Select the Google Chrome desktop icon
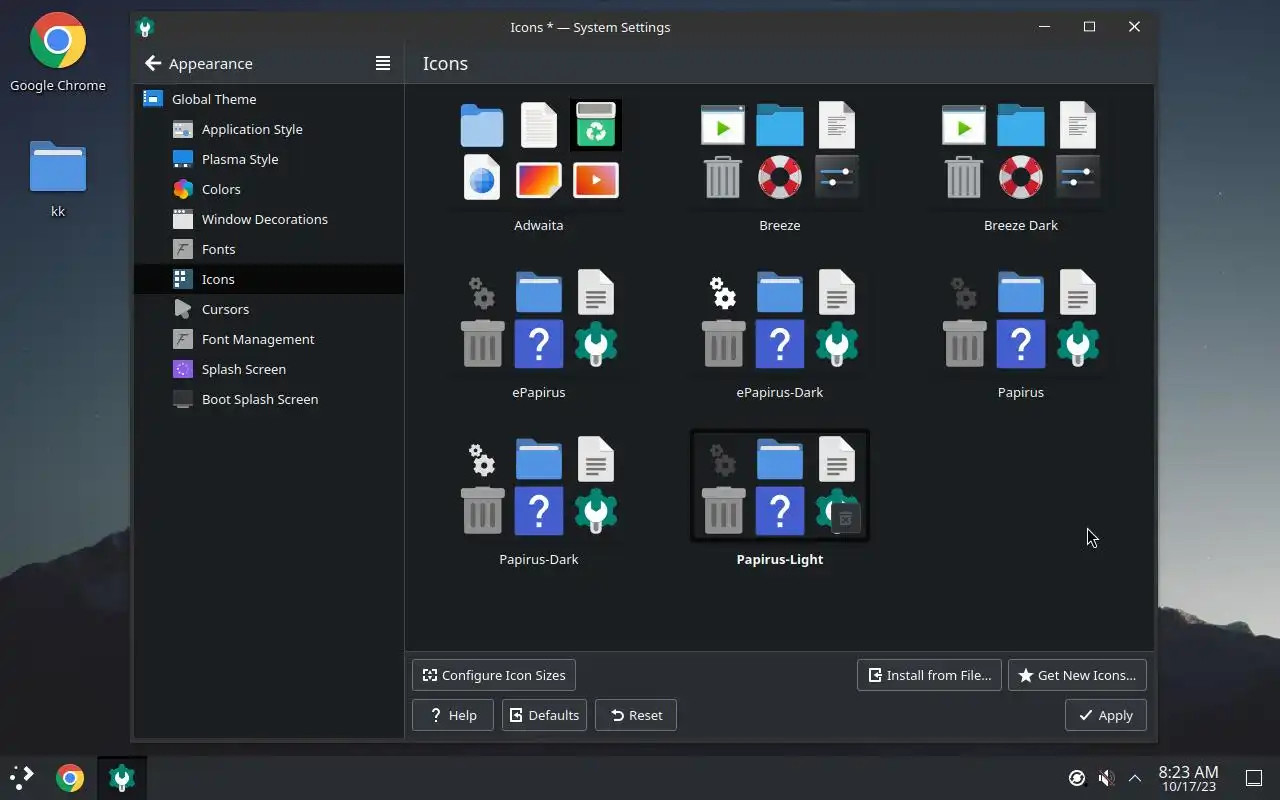1280x800 pixels. click(x=58, y=53)
